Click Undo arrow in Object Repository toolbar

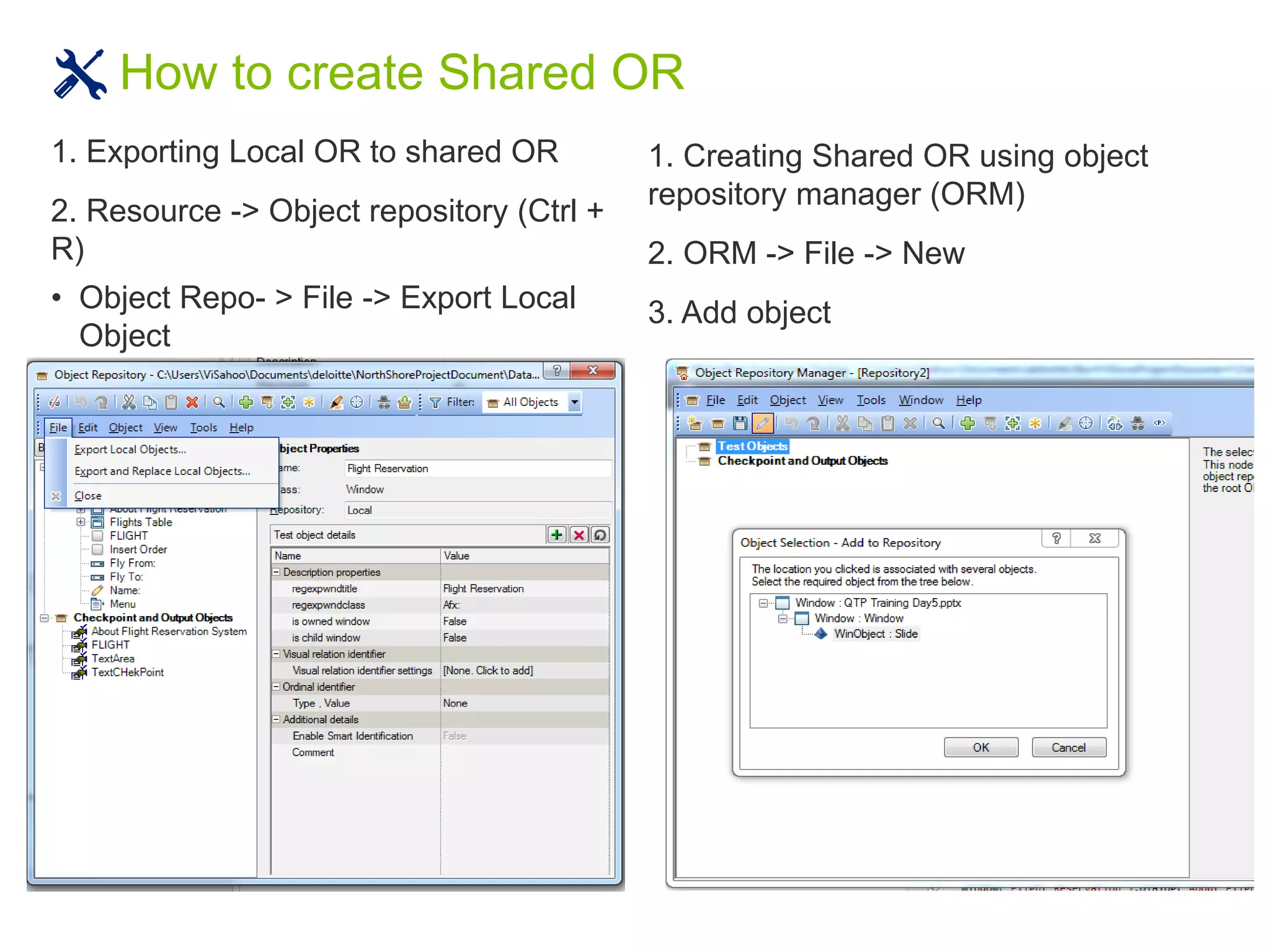click(81, 402)
